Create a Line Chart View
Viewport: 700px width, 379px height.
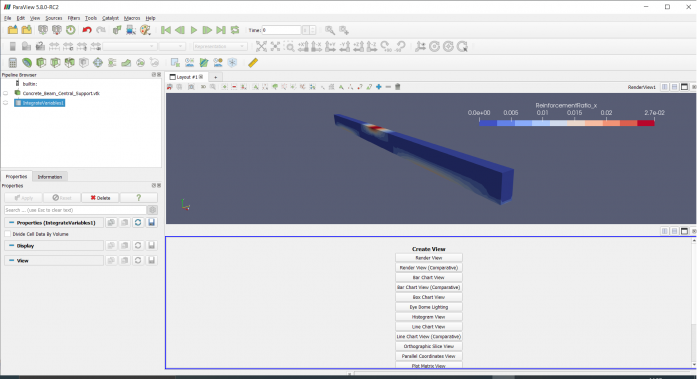pyautogui.click(x=429, y=326)
